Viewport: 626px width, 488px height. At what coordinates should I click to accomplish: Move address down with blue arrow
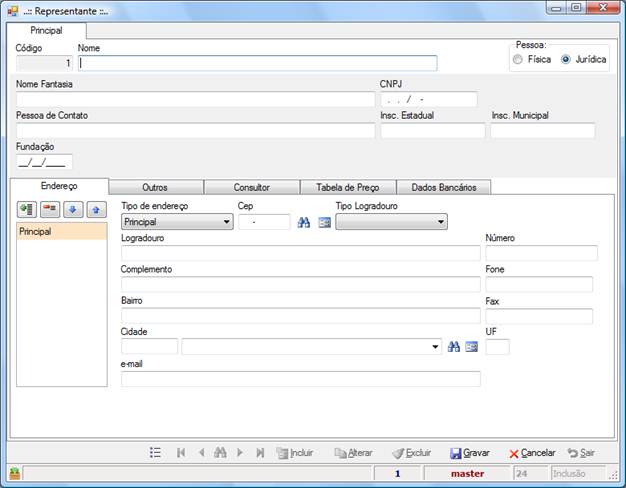tap(73, 209)
